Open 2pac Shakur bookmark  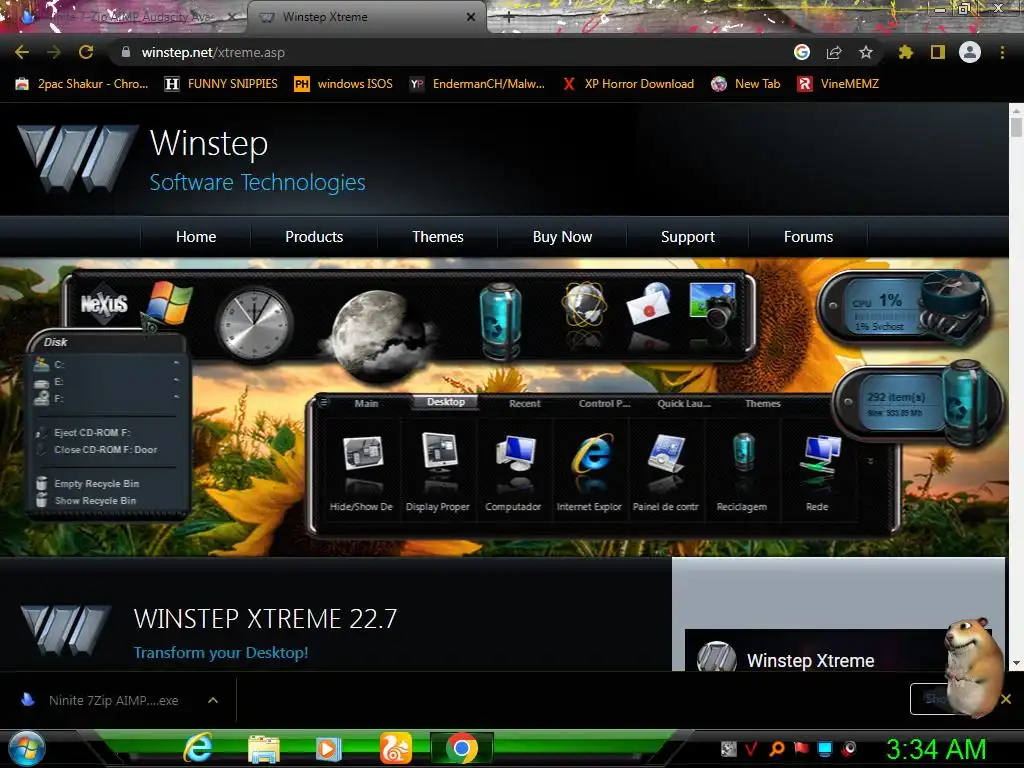pos(82,84)
